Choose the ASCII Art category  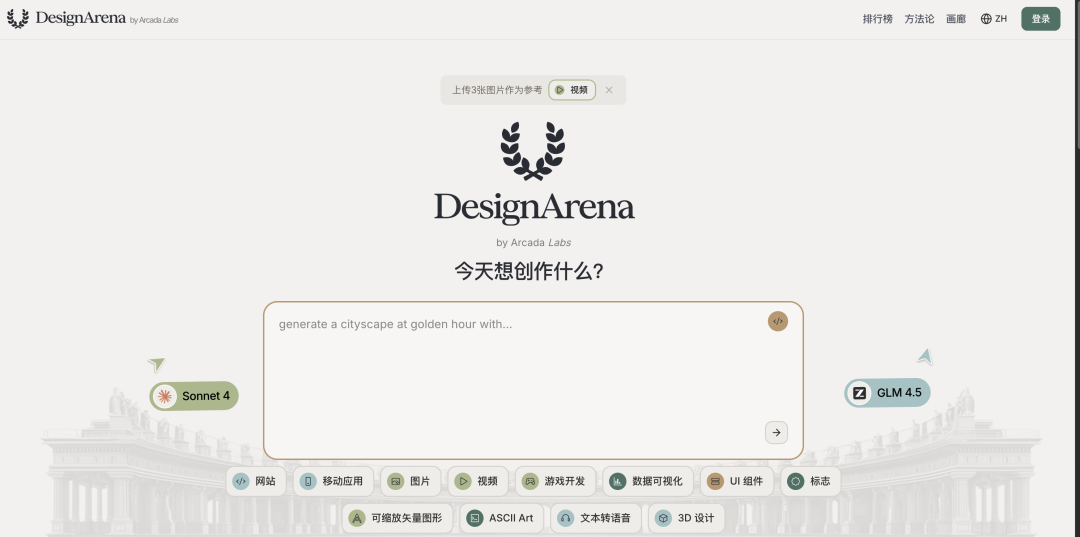[501, 518]
